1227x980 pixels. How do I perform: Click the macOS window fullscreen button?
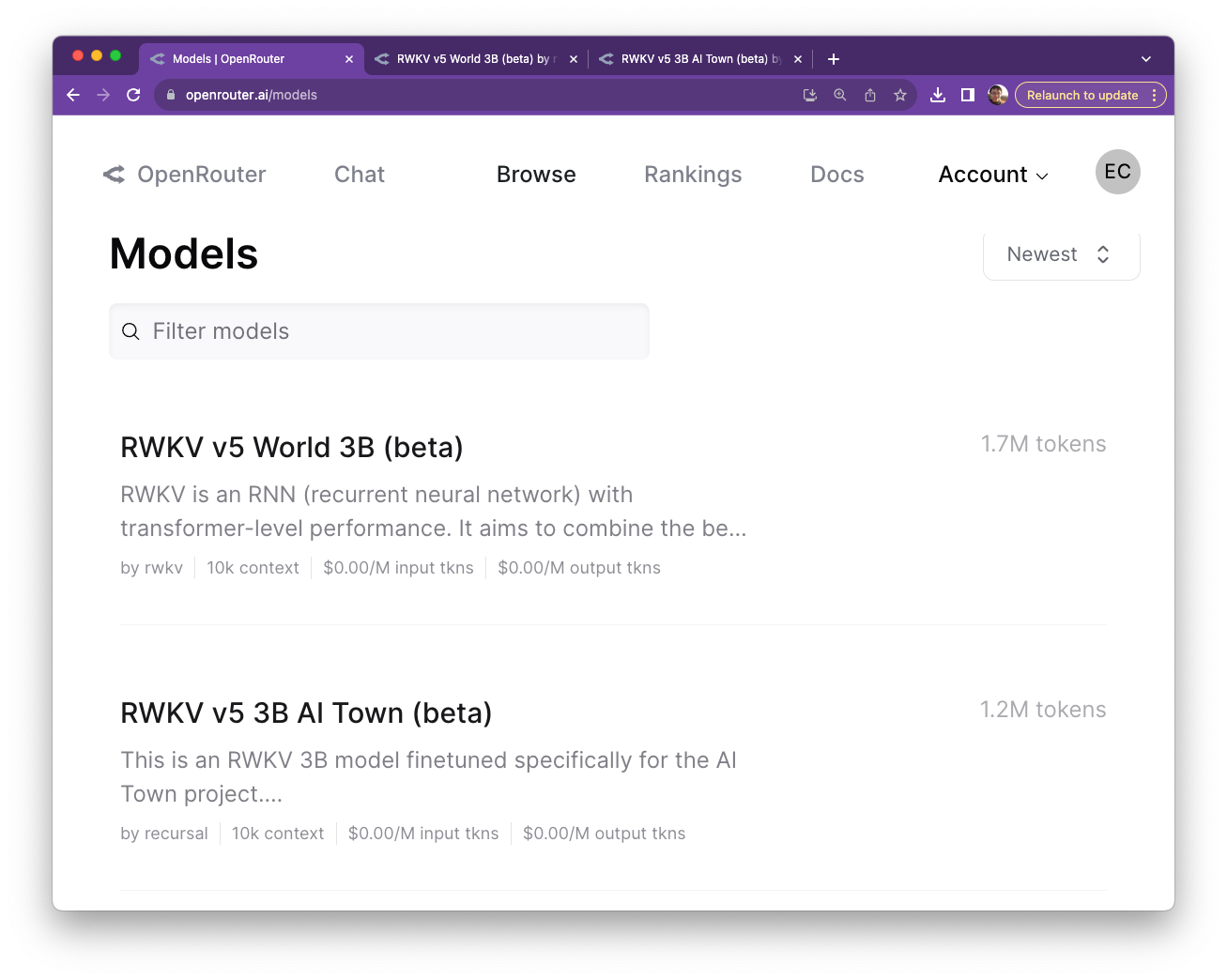click(115, 56)
